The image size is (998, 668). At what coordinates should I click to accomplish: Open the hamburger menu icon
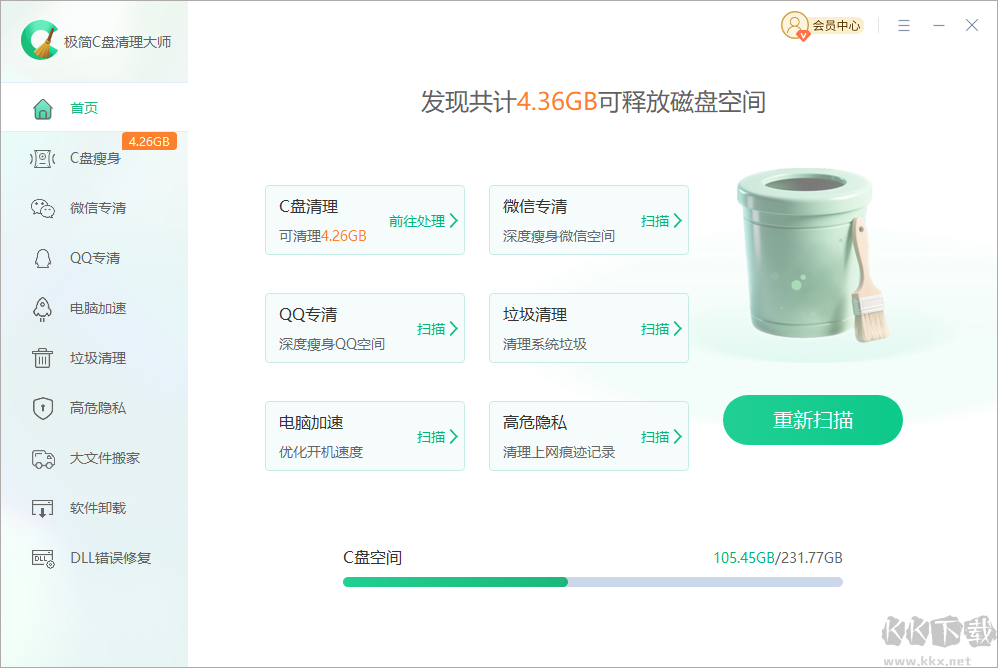904,25
